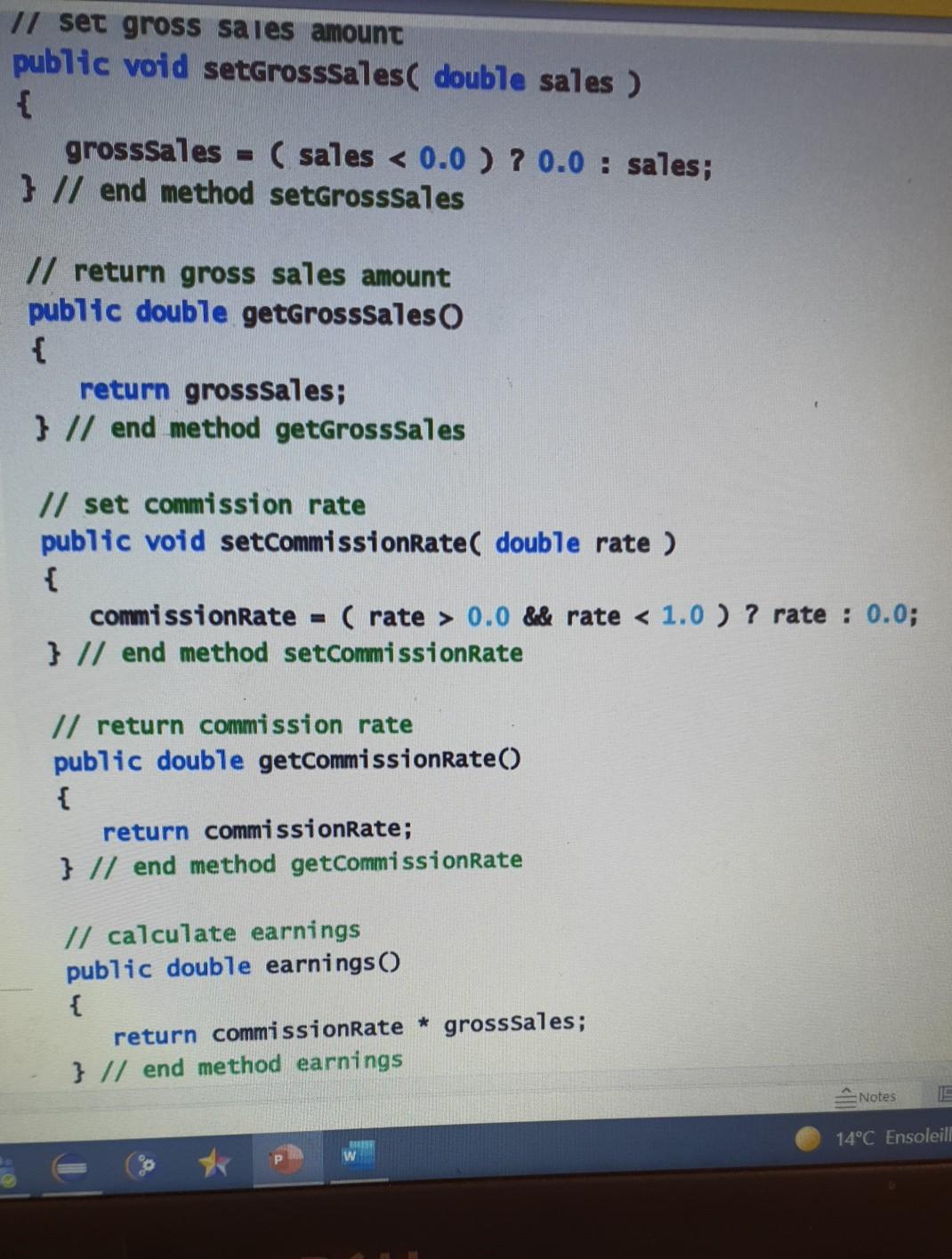Screen dimensions: 952x1259
Task: Click the comment "// end method setGrossSales"
Action: pyautogui.click(x=258, y=193)
